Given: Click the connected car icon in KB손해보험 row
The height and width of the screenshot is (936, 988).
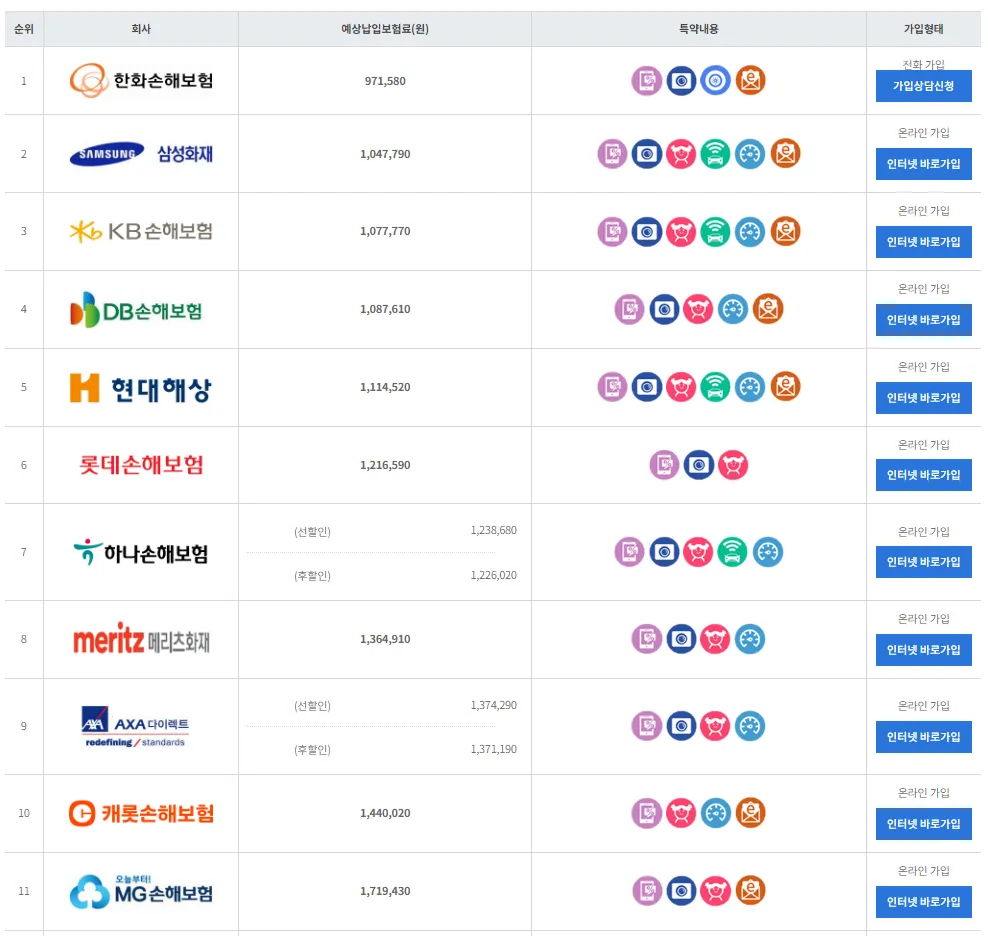Looking at the screenshot, I should click(715, 231).
